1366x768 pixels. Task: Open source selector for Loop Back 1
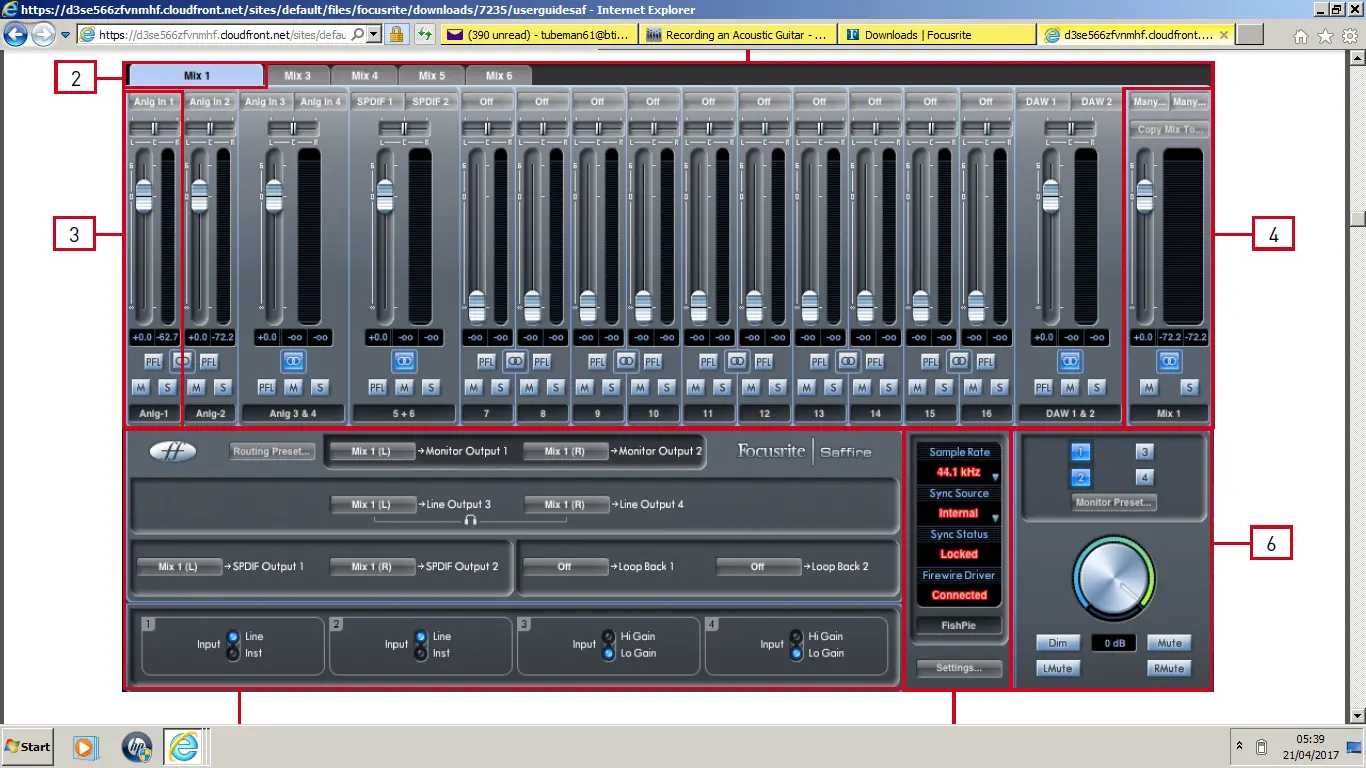click(564, 566)
